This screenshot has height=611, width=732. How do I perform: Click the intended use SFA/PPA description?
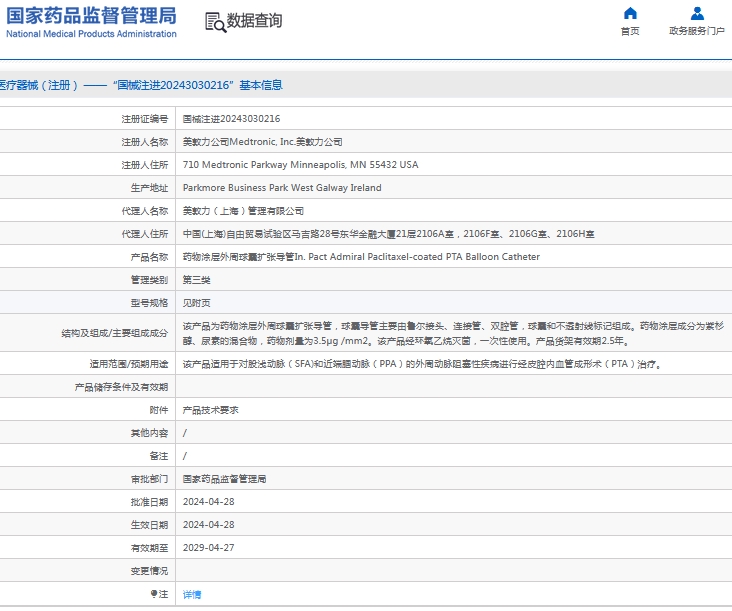point(422,364)
